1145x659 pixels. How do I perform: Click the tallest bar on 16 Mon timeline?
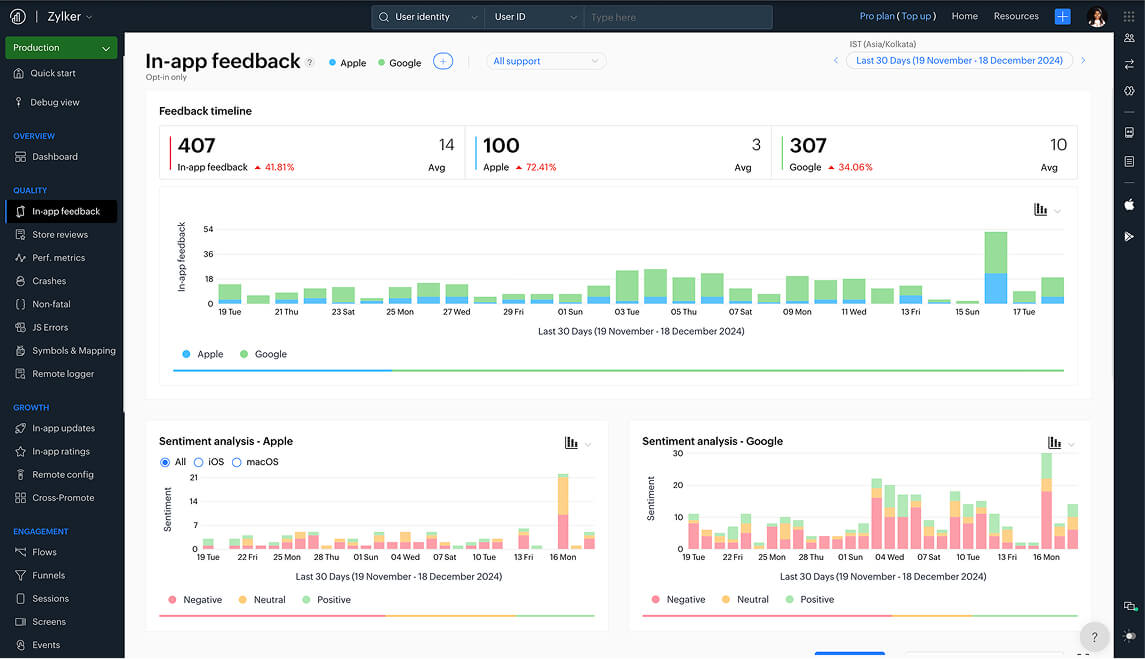(995, 267)
